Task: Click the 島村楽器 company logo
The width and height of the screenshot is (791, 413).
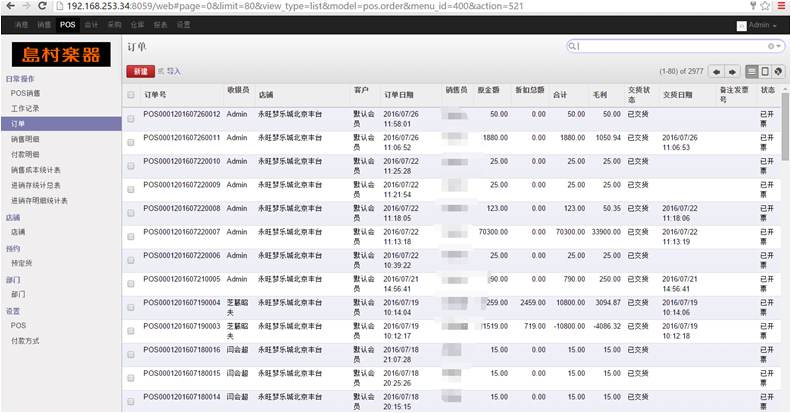Action: tap(61, 54)
